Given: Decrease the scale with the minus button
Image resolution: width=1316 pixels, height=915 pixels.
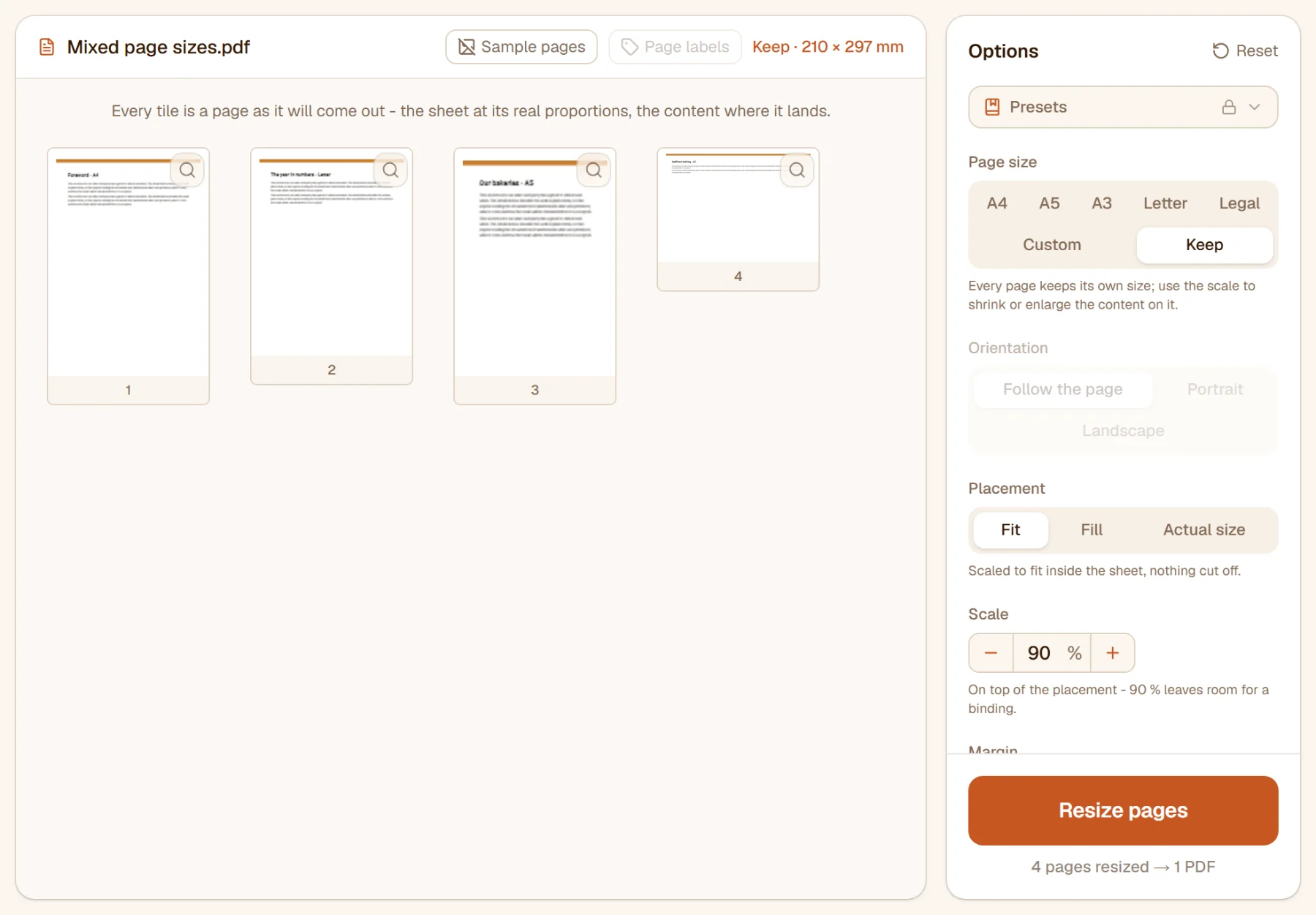Looking at the screenshot, I should pos(991,652).
